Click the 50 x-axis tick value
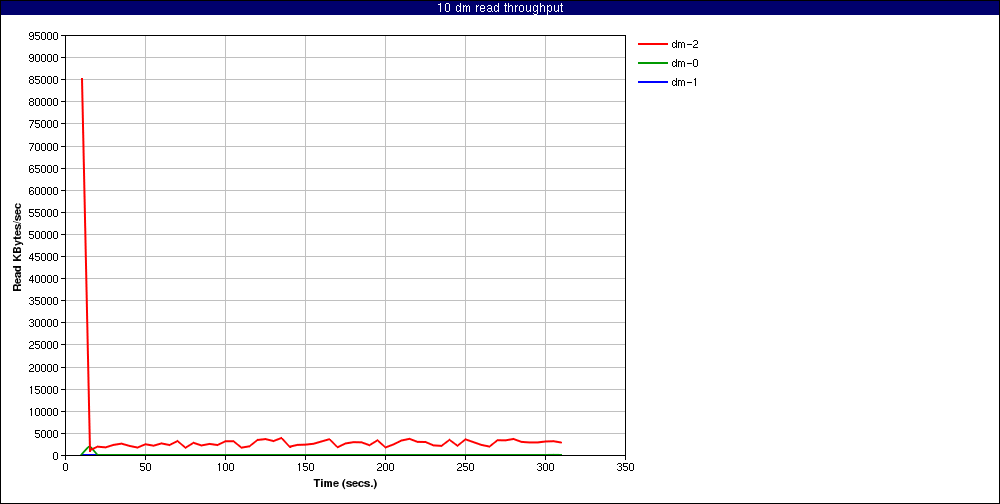1000x504 pixels. tap(145, 467)
